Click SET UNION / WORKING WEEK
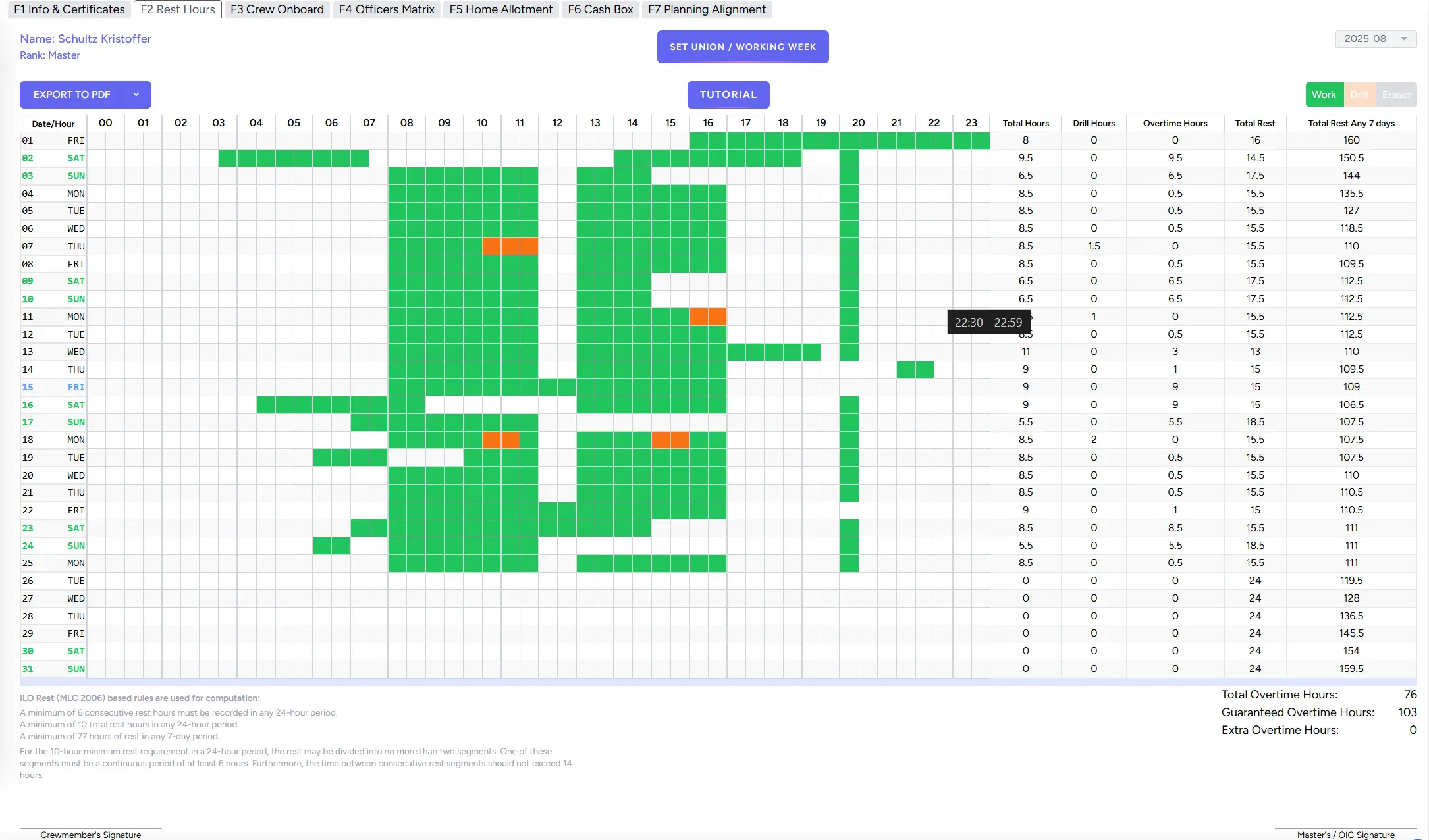Image resolution: width=1429 pixels, height=840 pixels. pyautogui.click(x=742, y=47)
